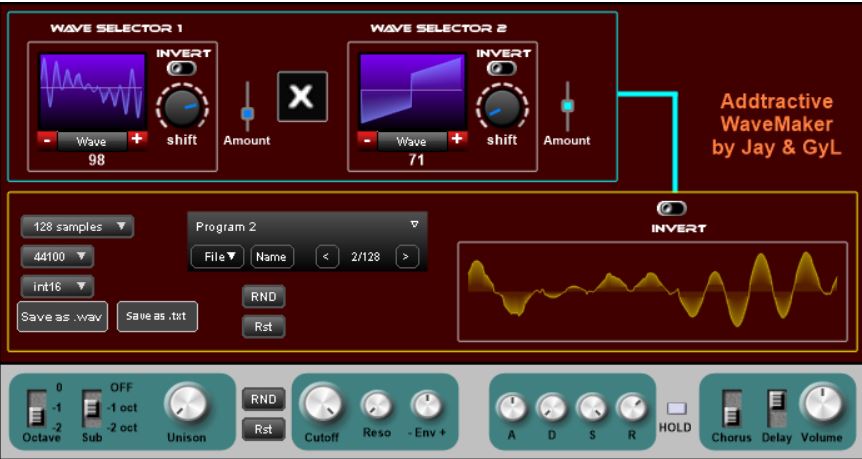
Task: Toggle the Invert switch for Wave Selector 1
Action: pyautogui.click(x=182, y=68)
